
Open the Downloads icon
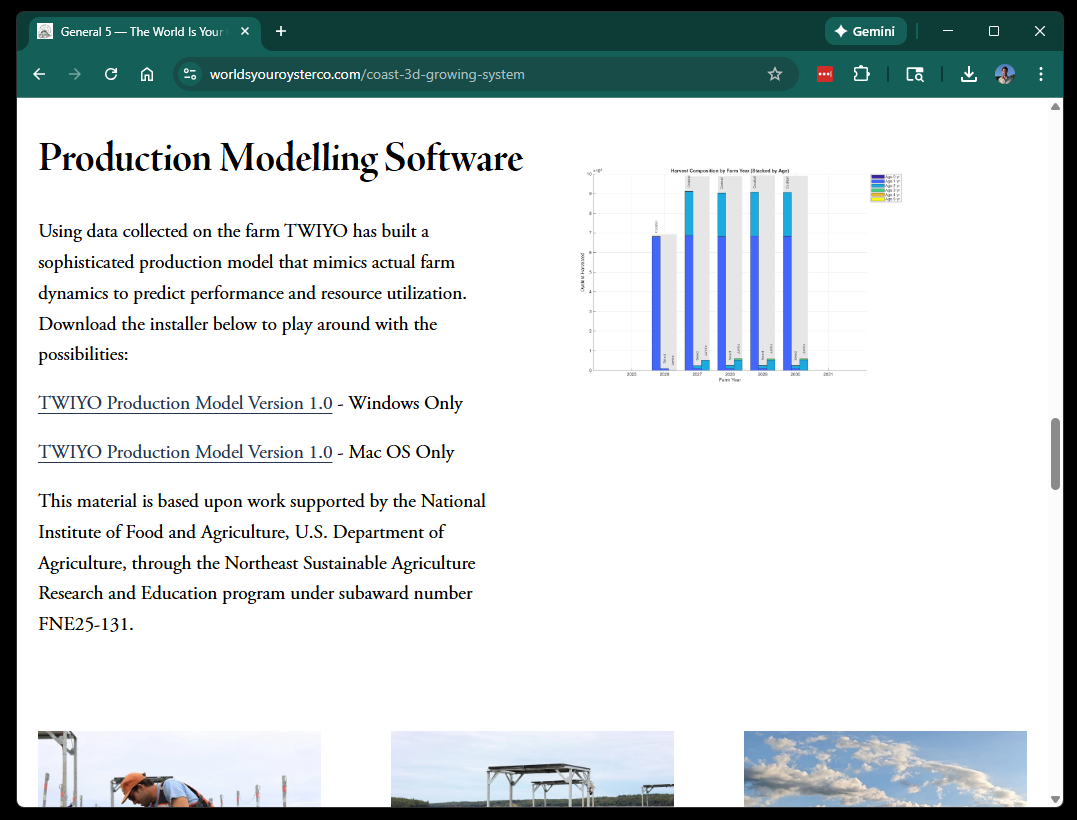pos(968,74)
